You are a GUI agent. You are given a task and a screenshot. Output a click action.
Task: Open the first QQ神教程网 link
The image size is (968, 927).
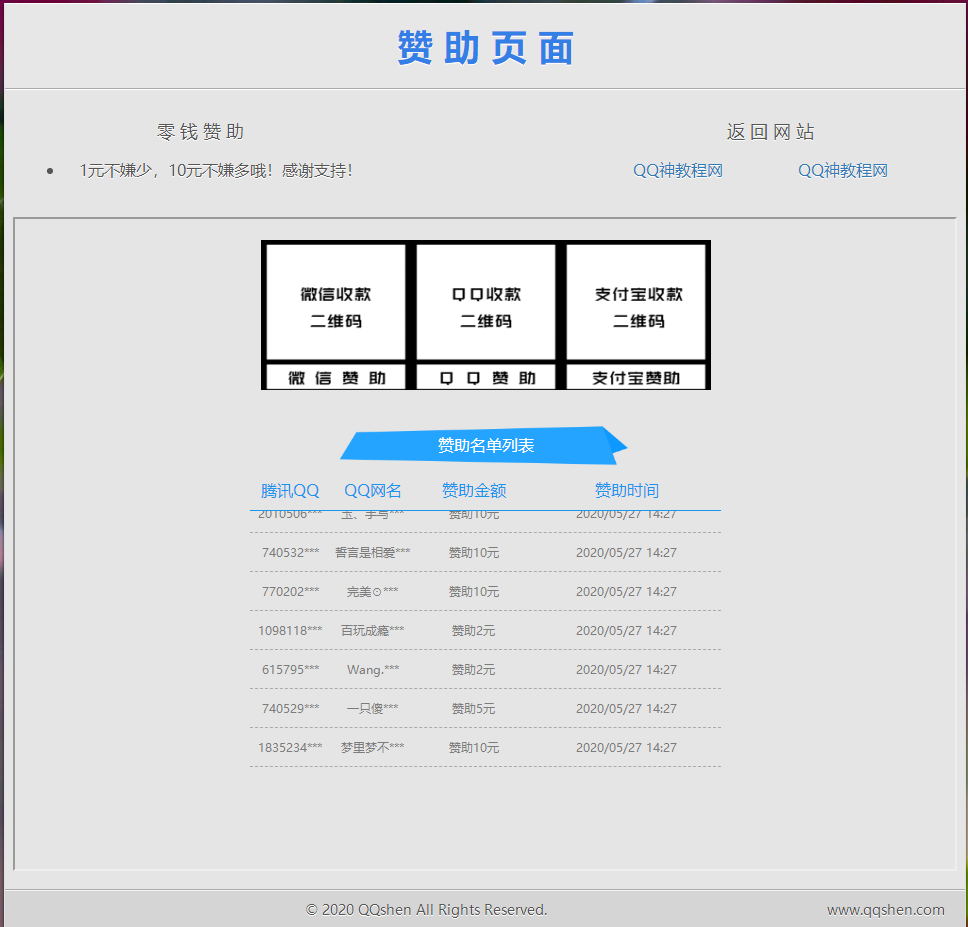[678, 170]
